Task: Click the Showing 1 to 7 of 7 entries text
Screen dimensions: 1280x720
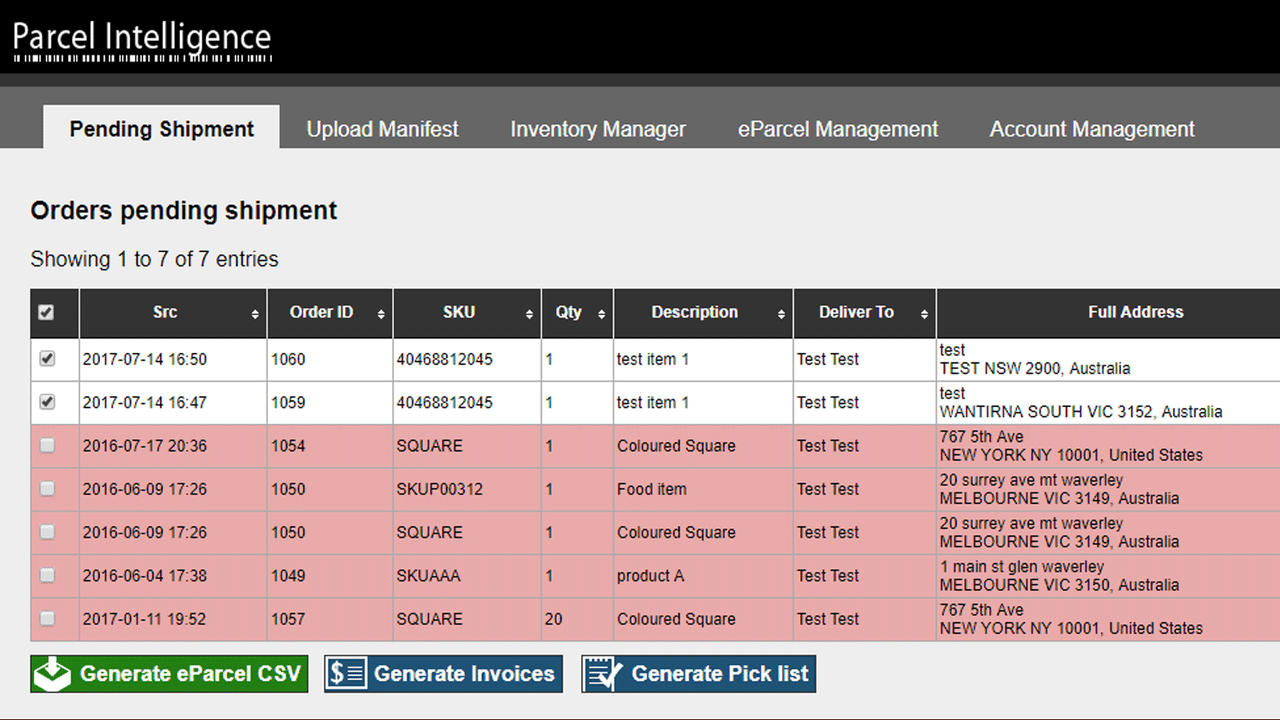Action: [155, 259]
